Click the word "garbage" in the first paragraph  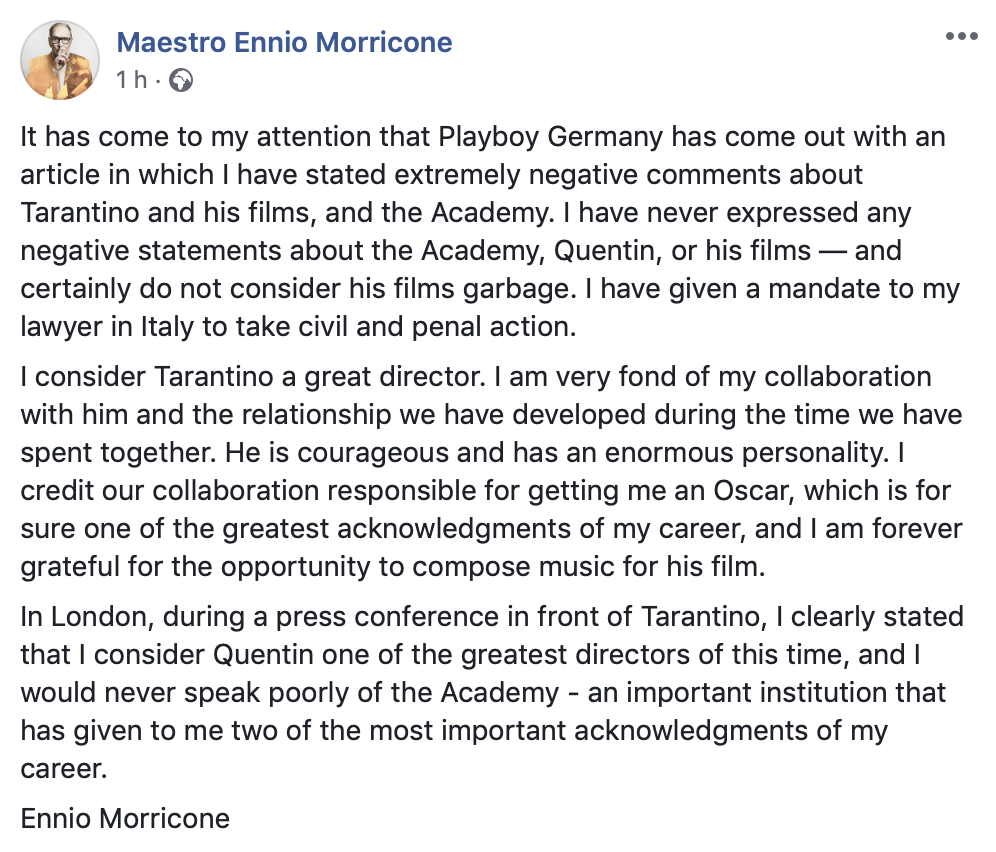517,290
